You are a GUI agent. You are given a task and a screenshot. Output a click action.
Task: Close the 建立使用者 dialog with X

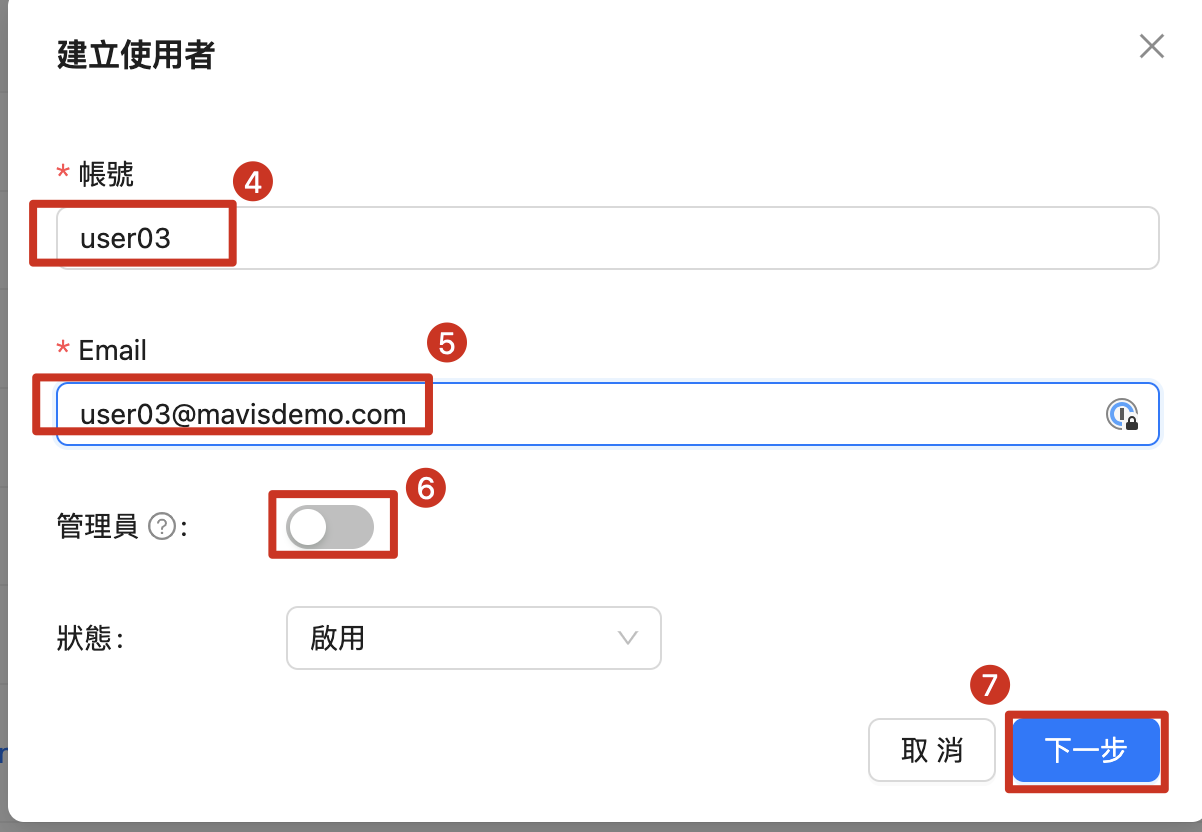1152,46
